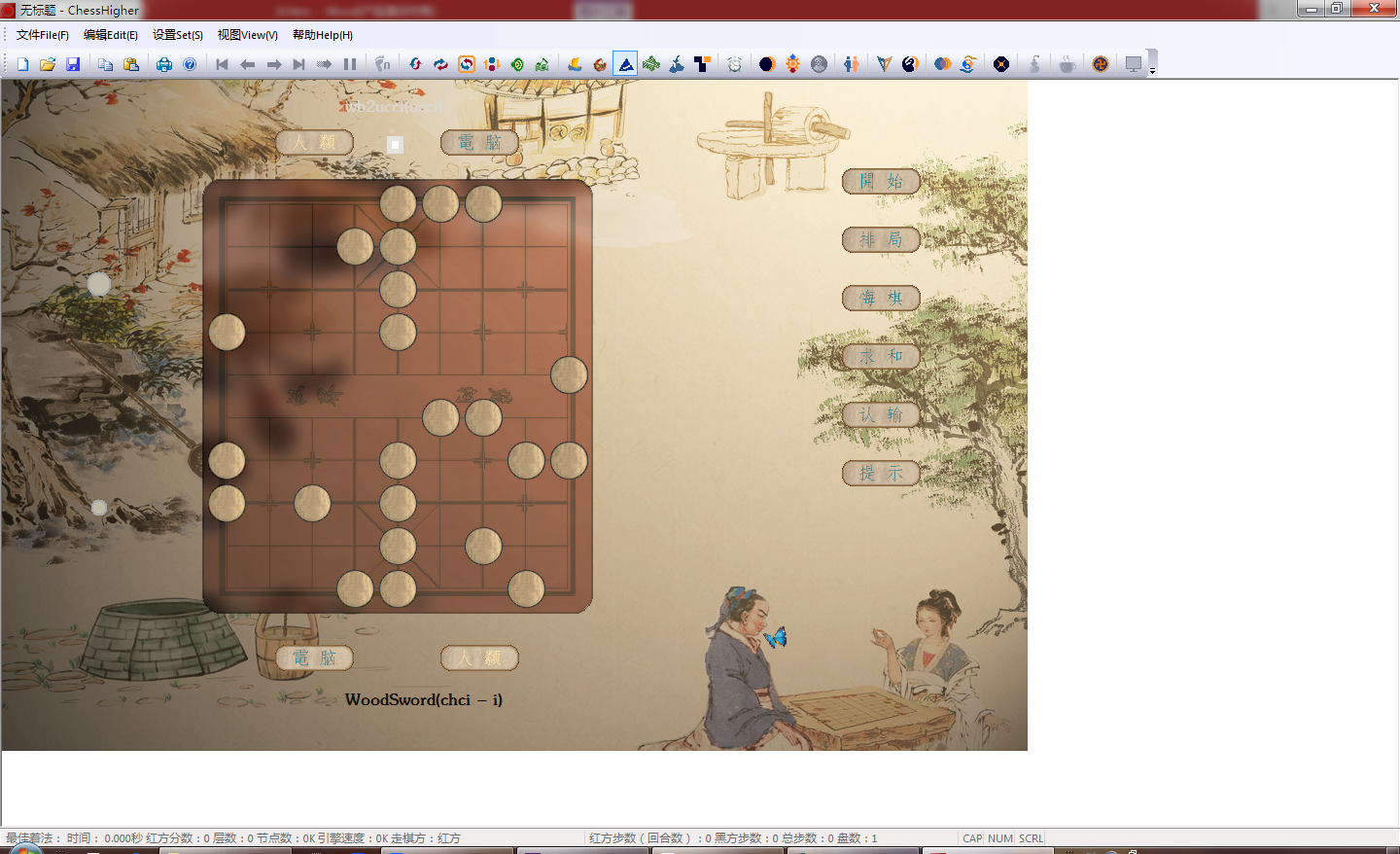The width and height of the screenshot is (1400, 854).
Task: Click the new file toolbar icon
Action: (x=22, y=64)
